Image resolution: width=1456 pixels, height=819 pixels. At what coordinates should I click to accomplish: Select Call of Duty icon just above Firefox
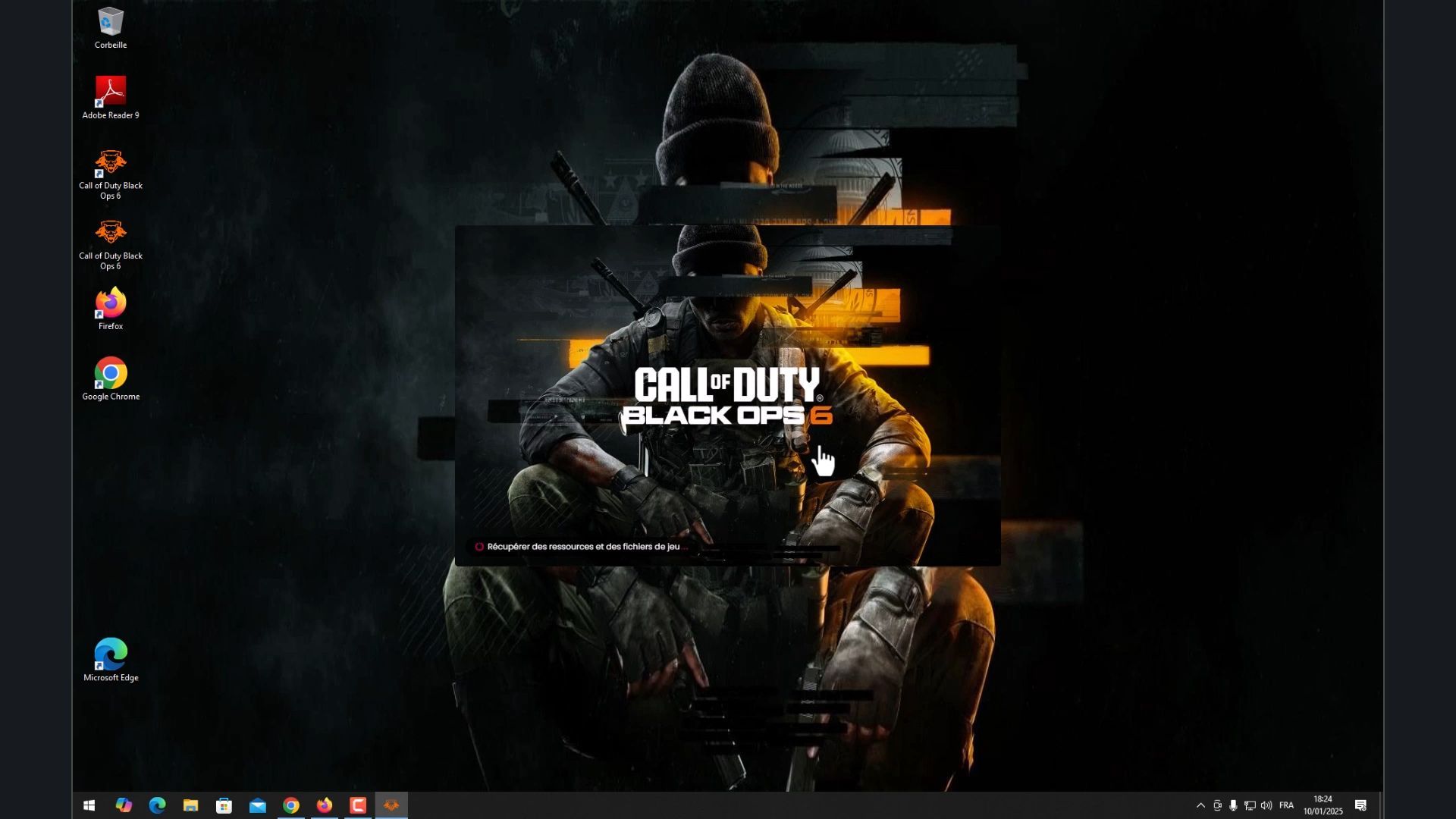click(x=111, y=244)
